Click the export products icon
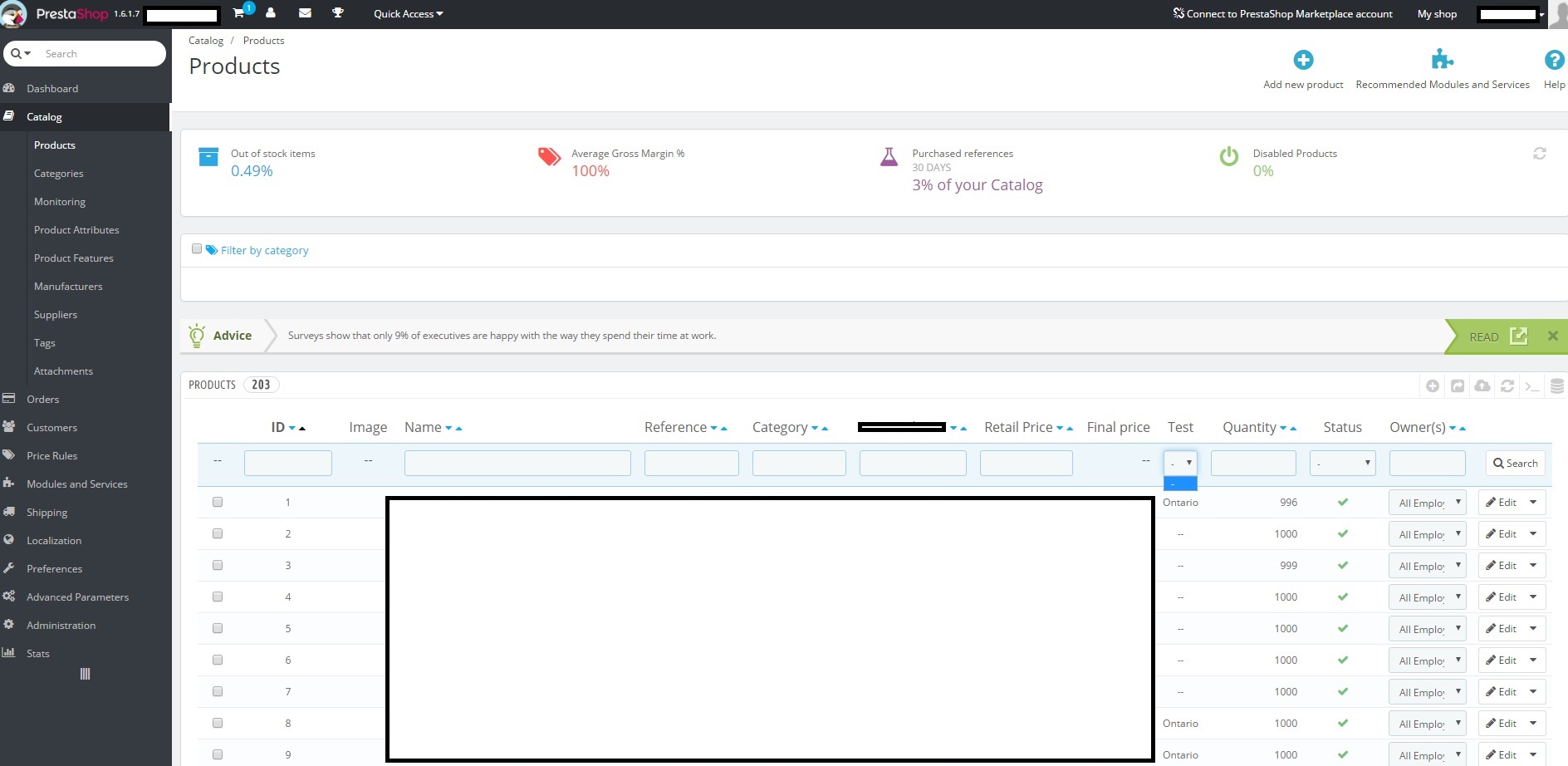Viewport: 1568px width, 766px height. coord(1458,385)
